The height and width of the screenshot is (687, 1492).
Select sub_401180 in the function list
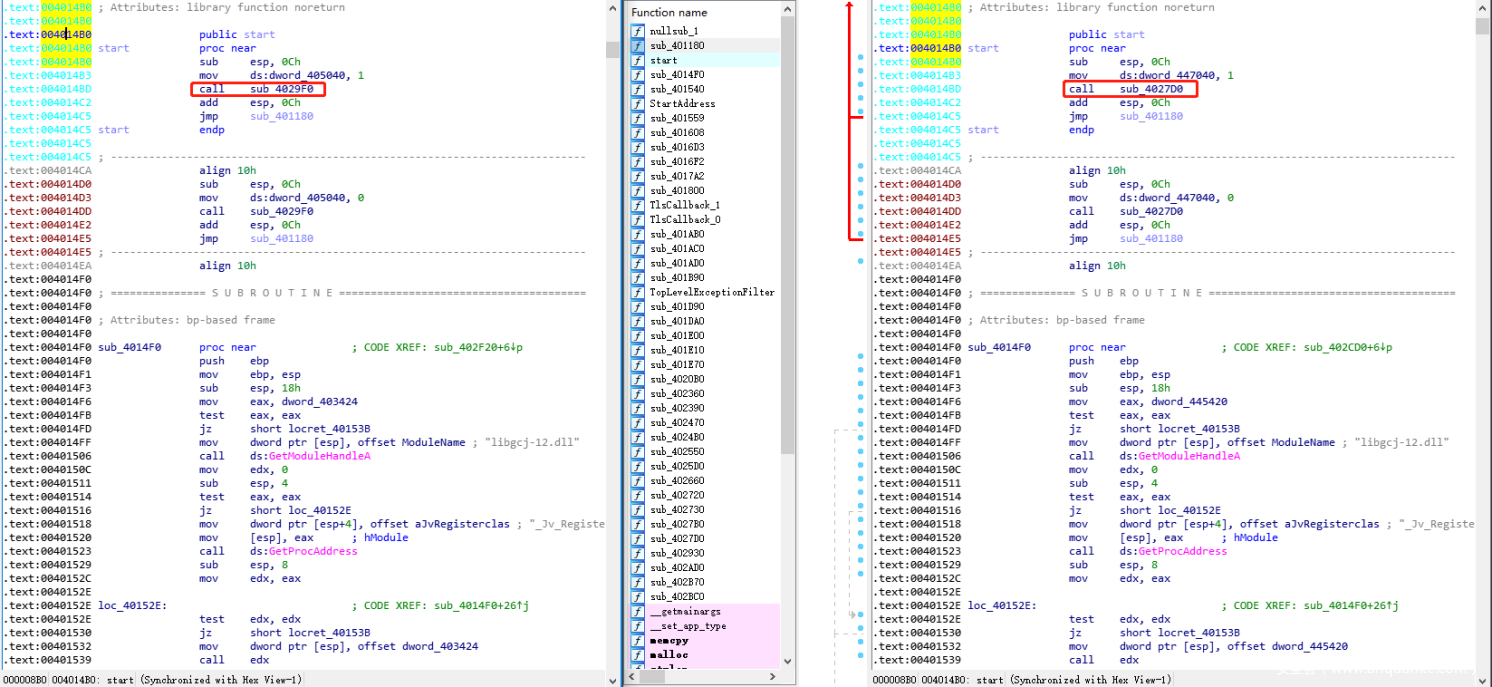click(x=677, y=46)
